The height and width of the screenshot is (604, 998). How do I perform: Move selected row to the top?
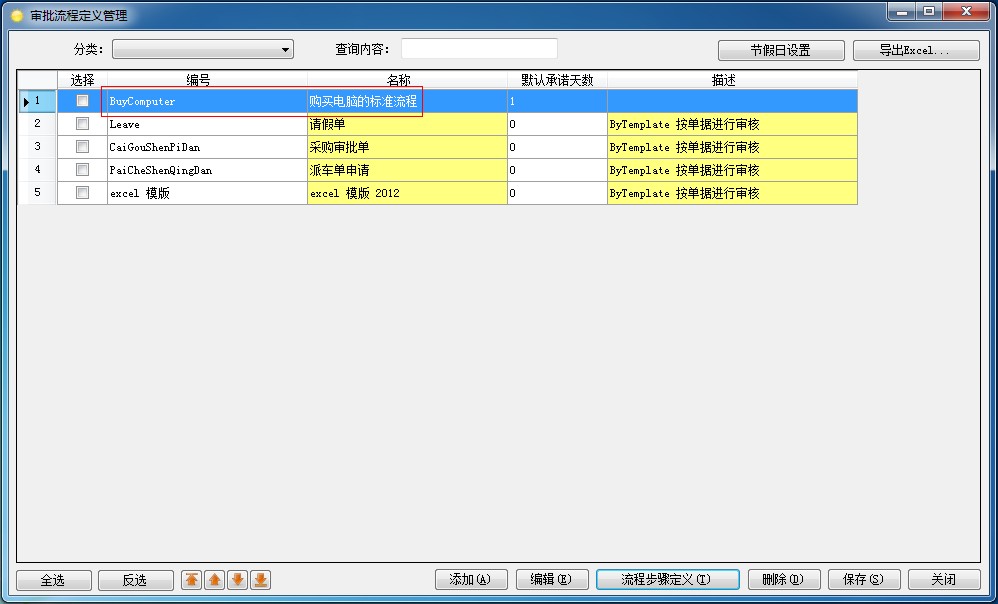[192, 580]
